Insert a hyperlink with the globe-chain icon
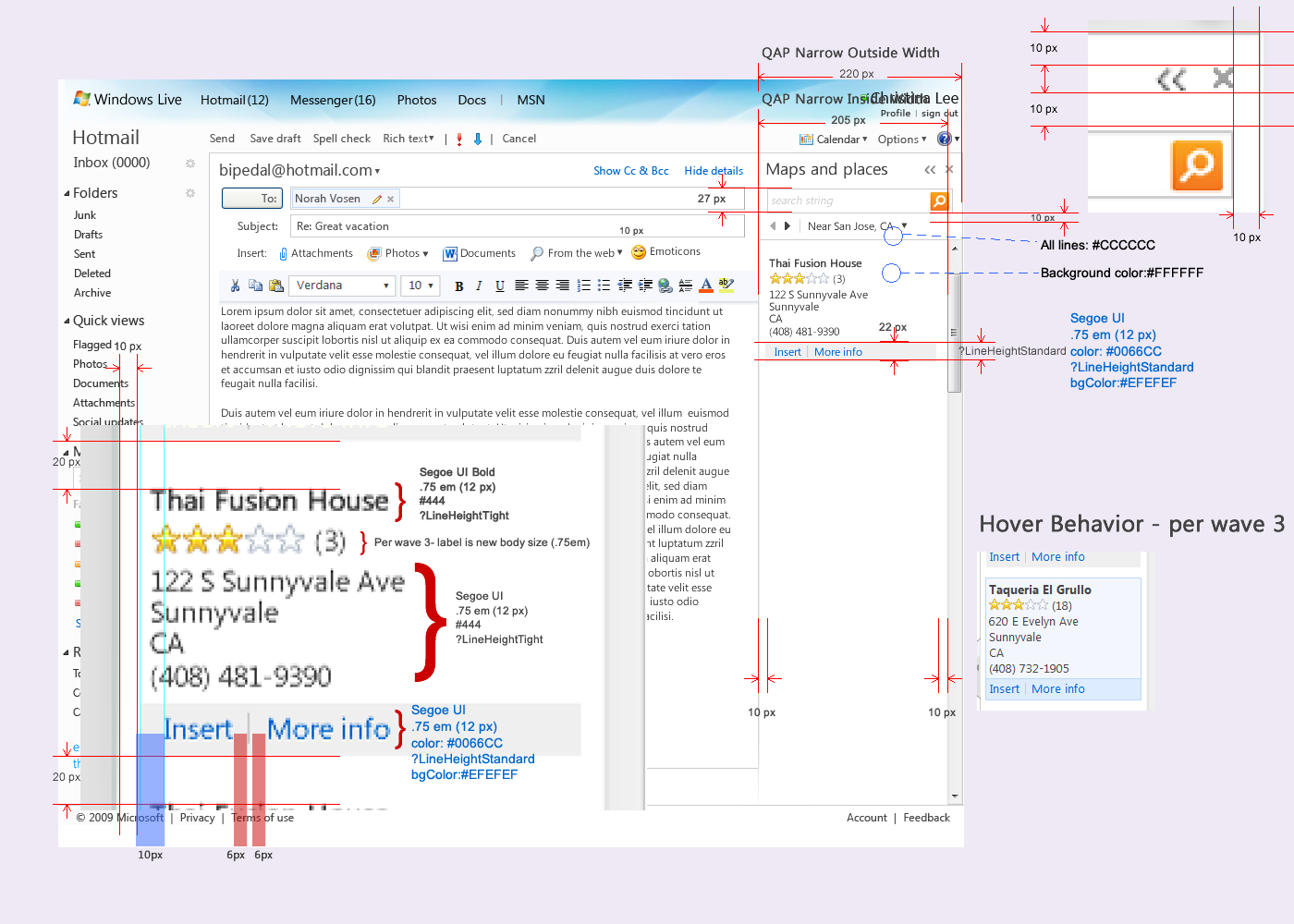 [665, 286]
